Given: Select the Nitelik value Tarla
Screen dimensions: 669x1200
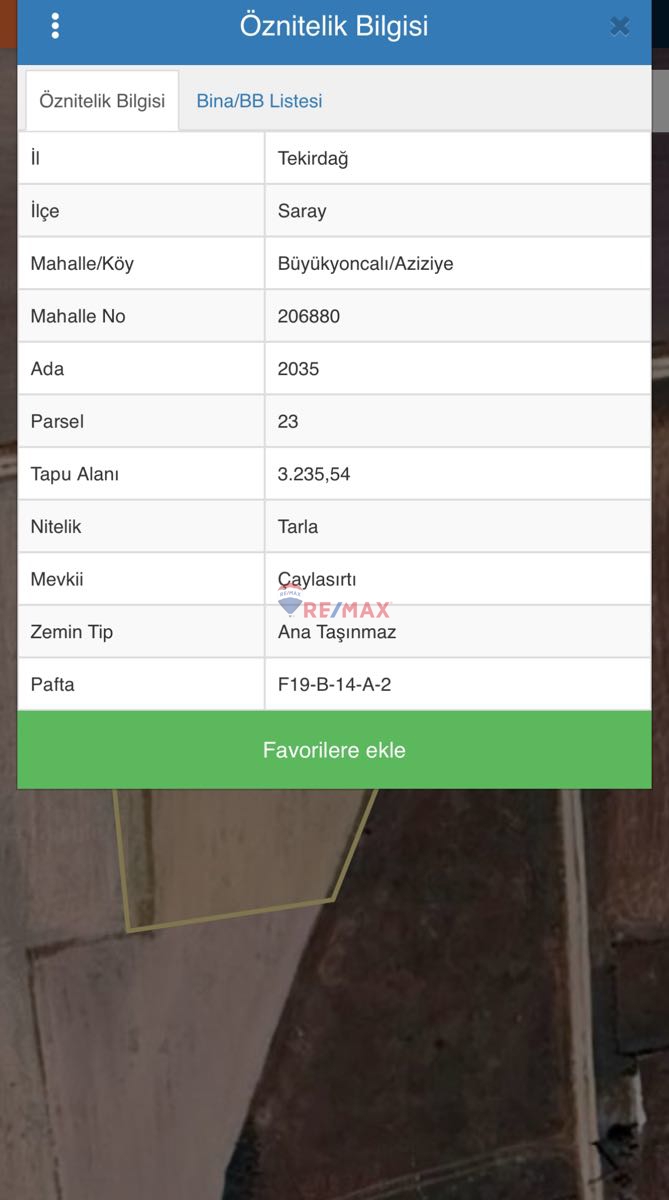Looking at the screenshot, I should tap(298, 527).
